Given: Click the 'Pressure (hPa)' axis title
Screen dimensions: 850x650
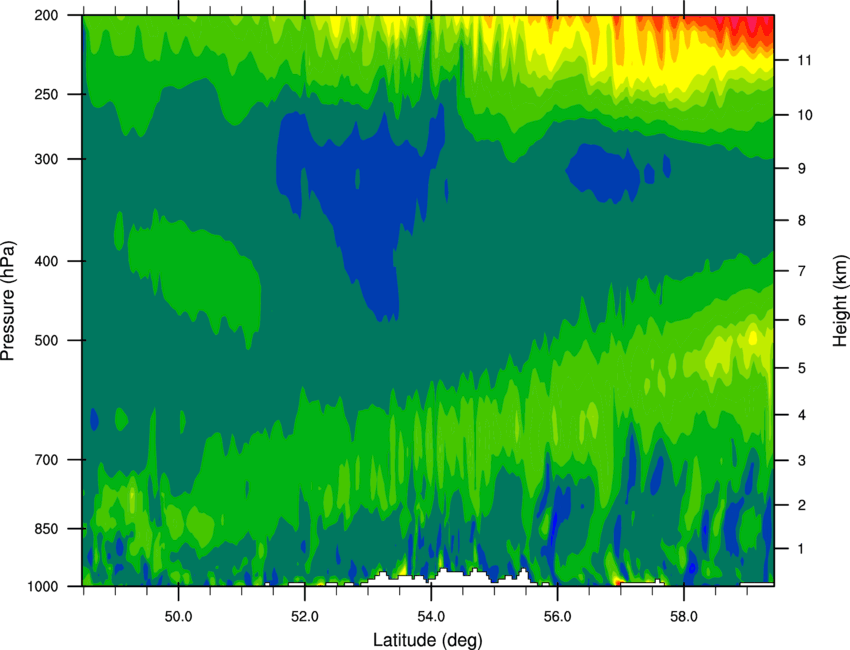Looking at the screenshot, I should tap(8, 301).
